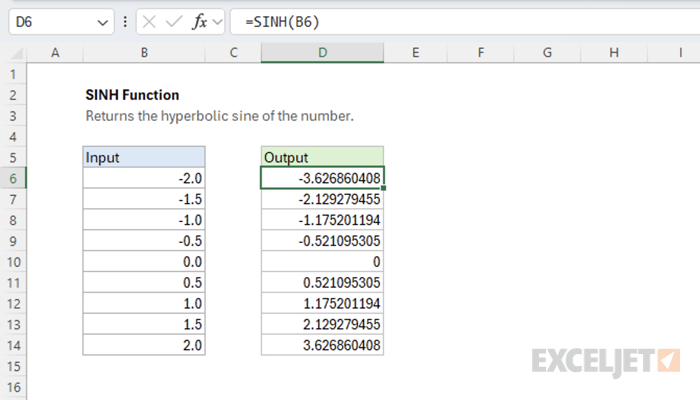Select input cell with 1.5
The height and width of the screenshot is (400, 700).
[144, 325]
